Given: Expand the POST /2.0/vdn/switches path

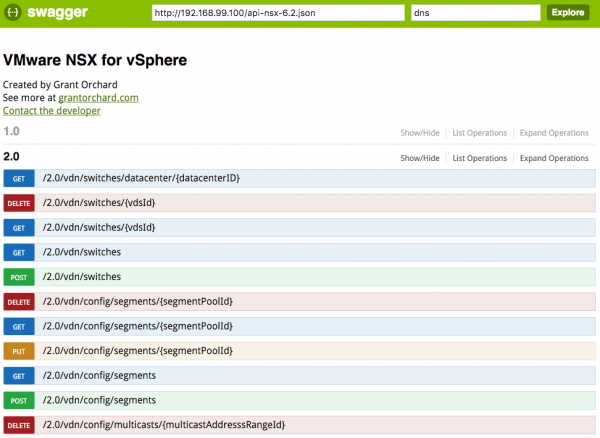Looking at the screenshot, I should 82,277.
